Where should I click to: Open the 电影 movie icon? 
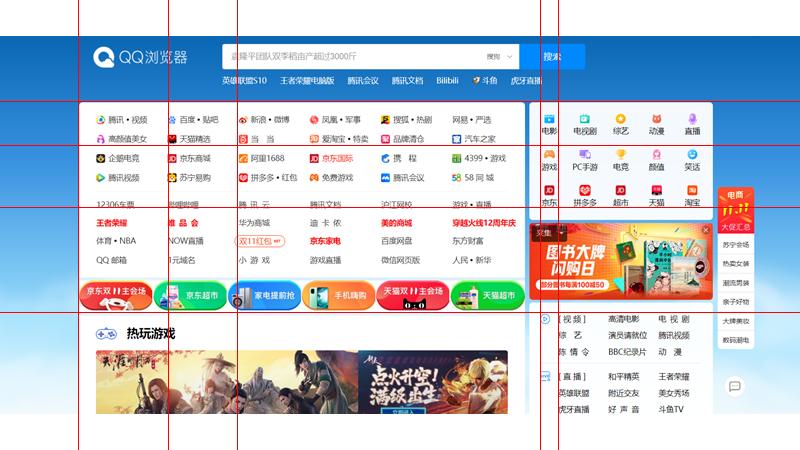[x=549, y=119]
